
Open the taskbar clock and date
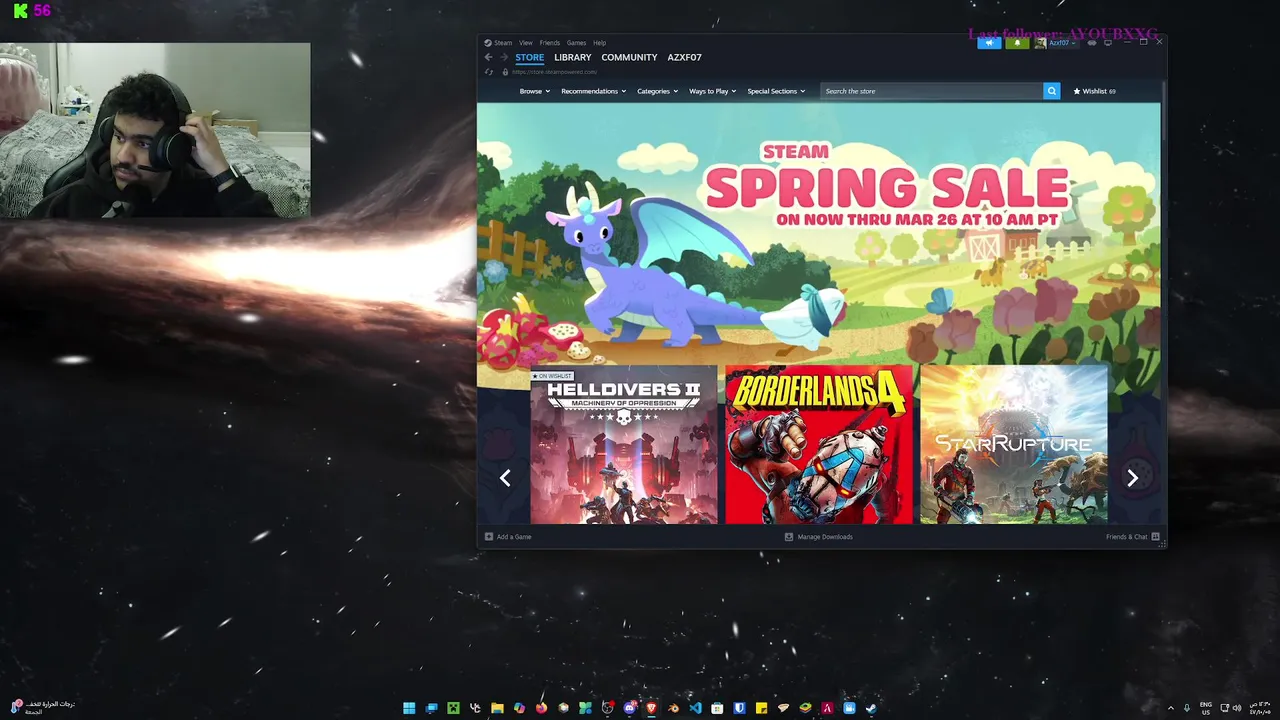click(x=1260, y=708)
